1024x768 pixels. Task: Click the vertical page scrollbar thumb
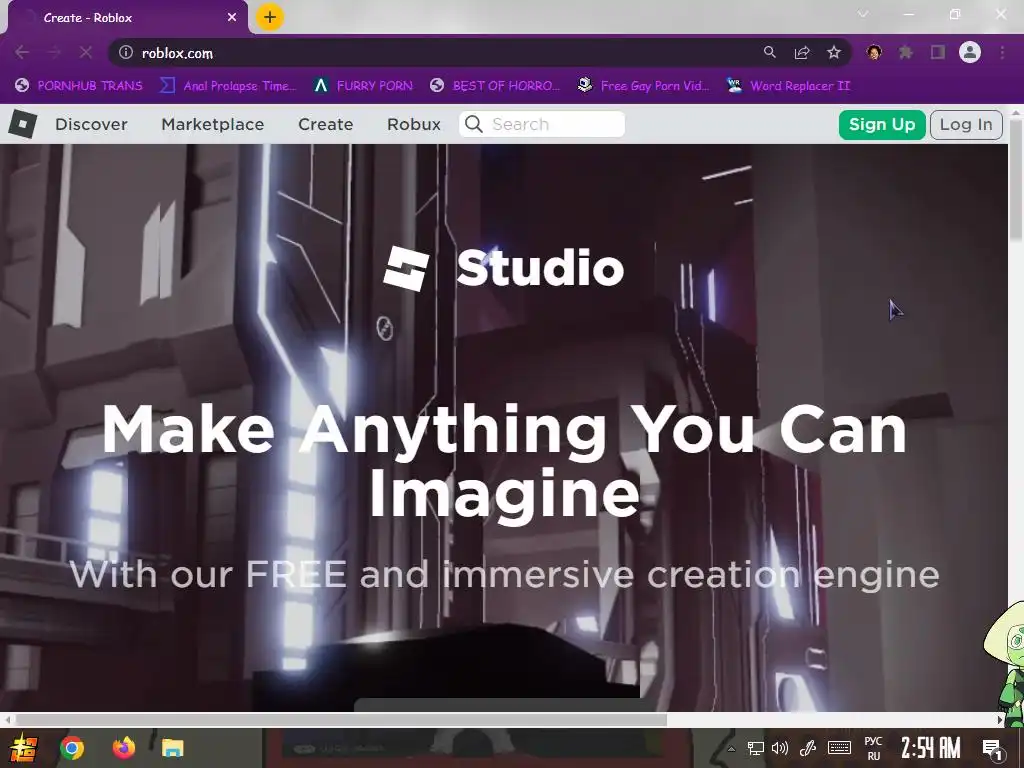[1016, 180]
